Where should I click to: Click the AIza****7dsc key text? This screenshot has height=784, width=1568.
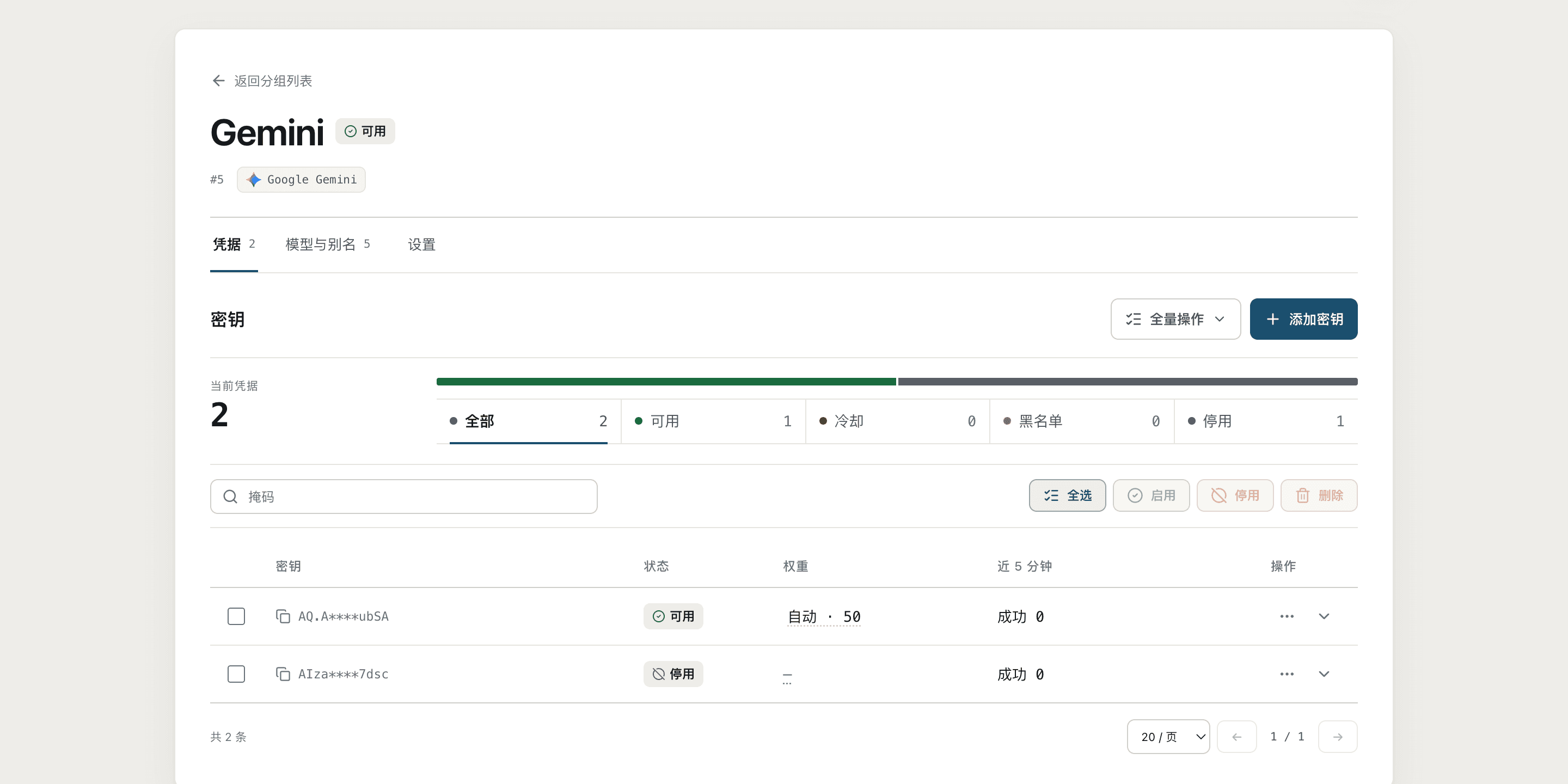[x=344, y=674]
